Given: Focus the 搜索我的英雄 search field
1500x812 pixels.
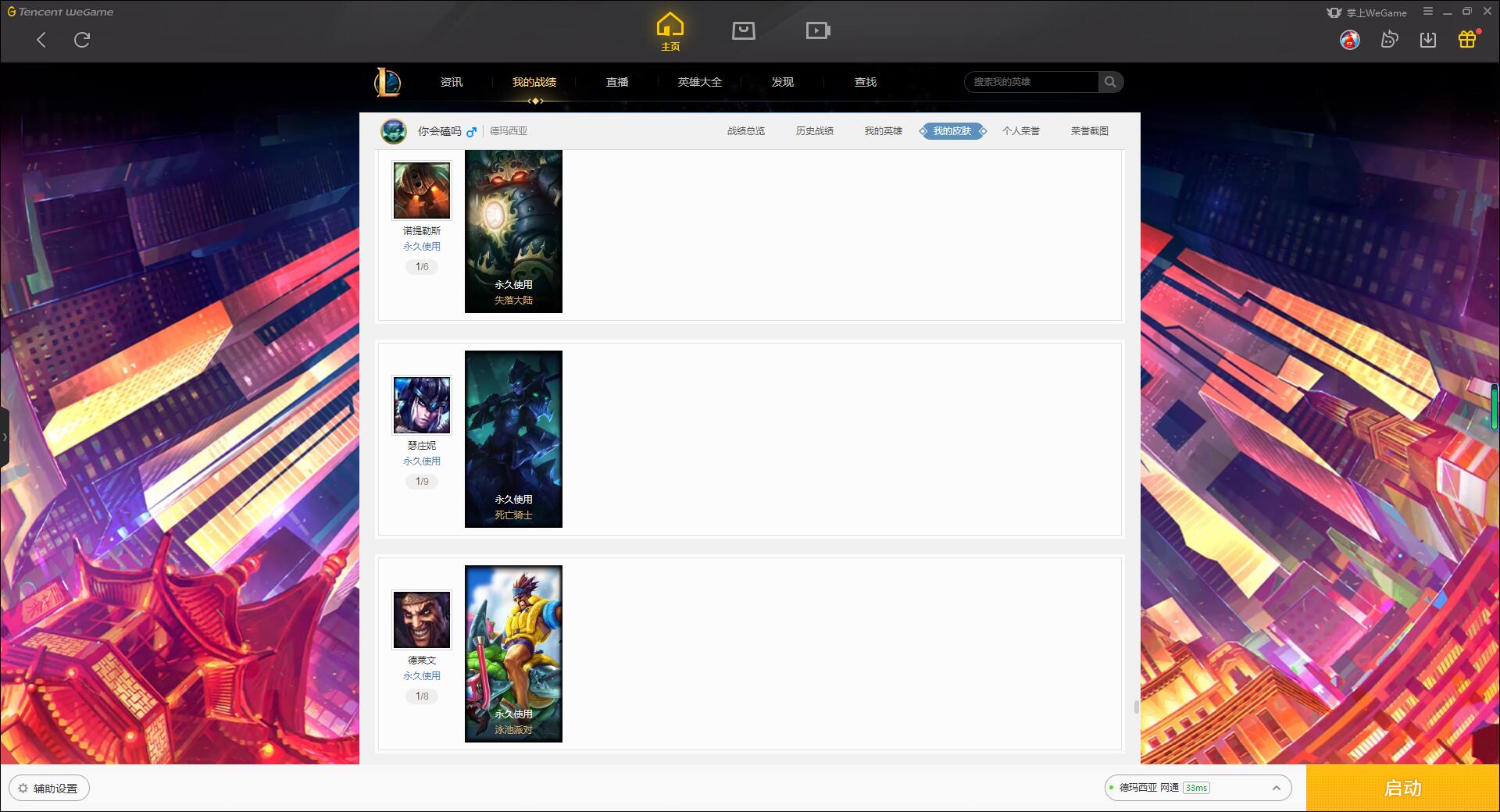Looking at the screenshot, I should tap(1031, 82).
